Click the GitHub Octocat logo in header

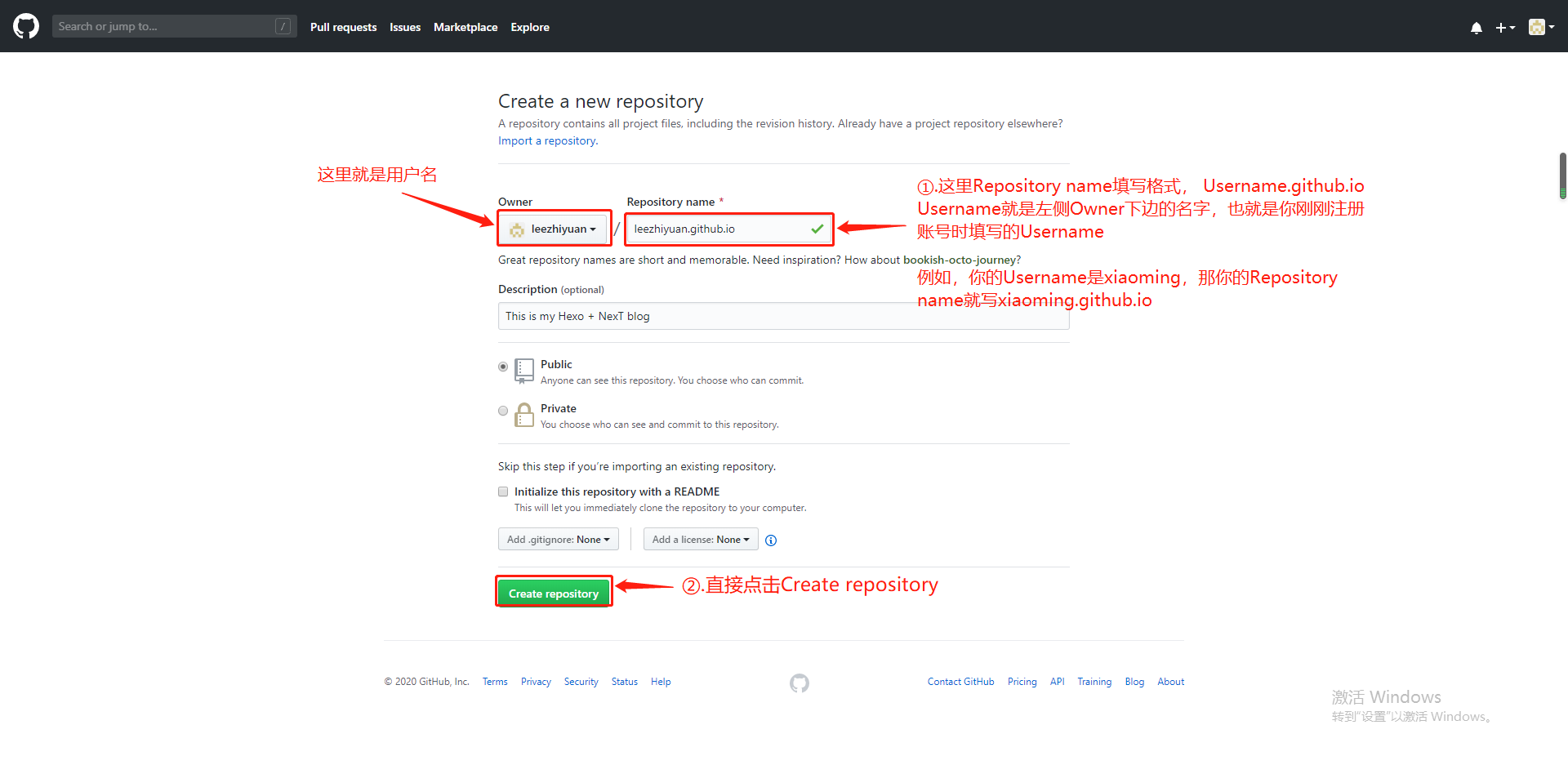pos(26,26)
